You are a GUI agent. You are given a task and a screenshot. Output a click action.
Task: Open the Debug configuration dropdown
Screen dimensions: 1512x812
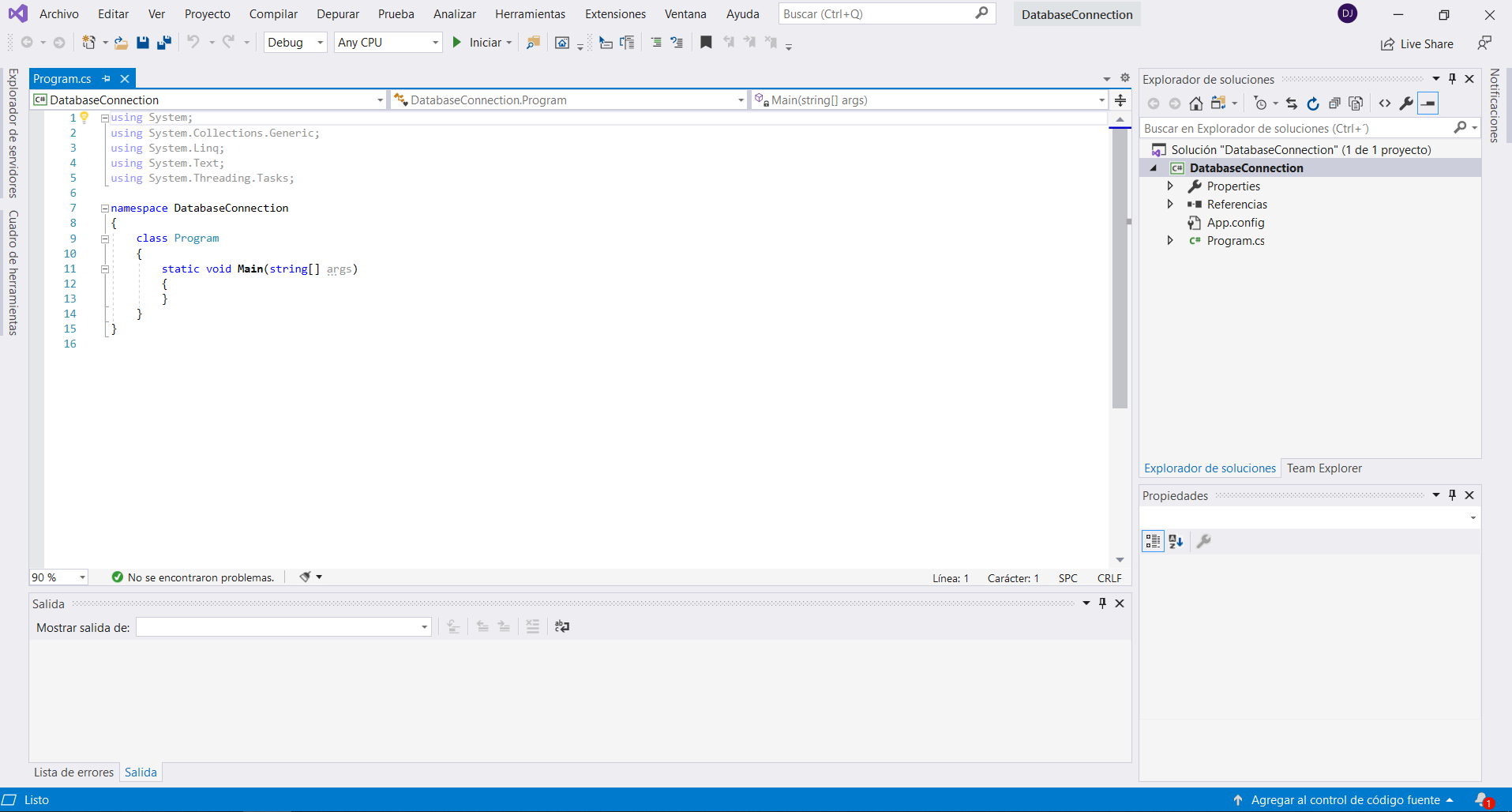click(x=295, y=43)
